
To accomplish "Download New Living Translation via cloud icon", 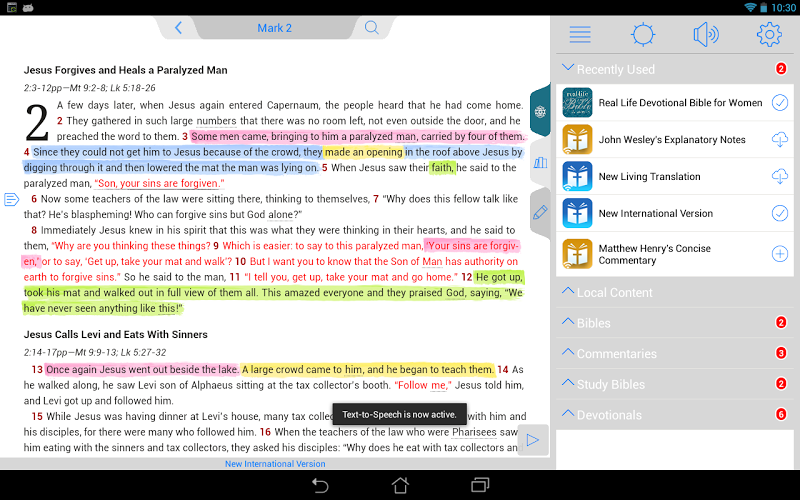I will click(780, 176).
